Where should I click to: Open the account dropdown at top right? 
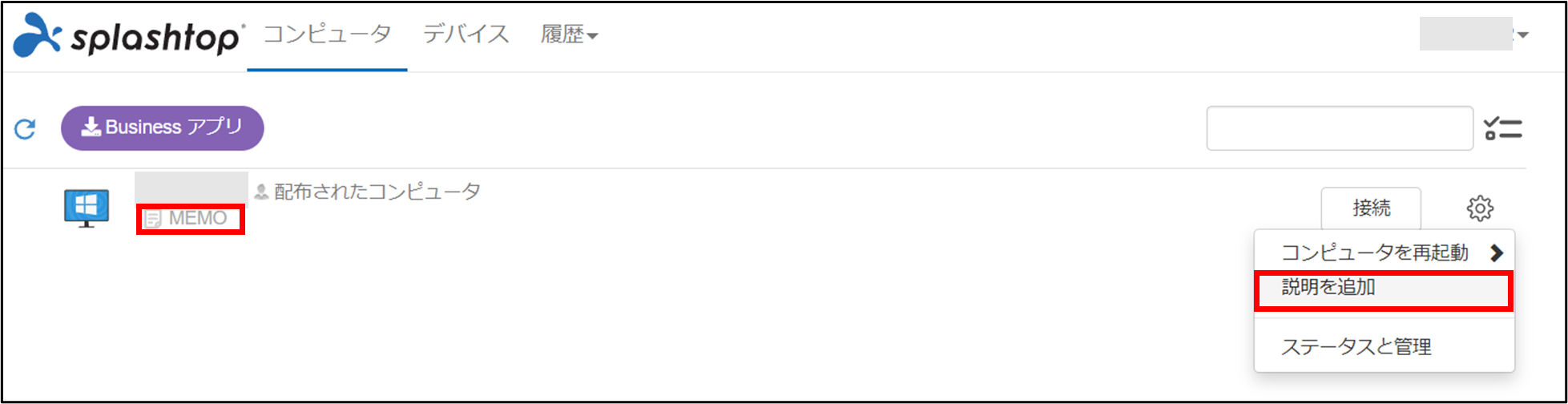(x=1474, y=34)
